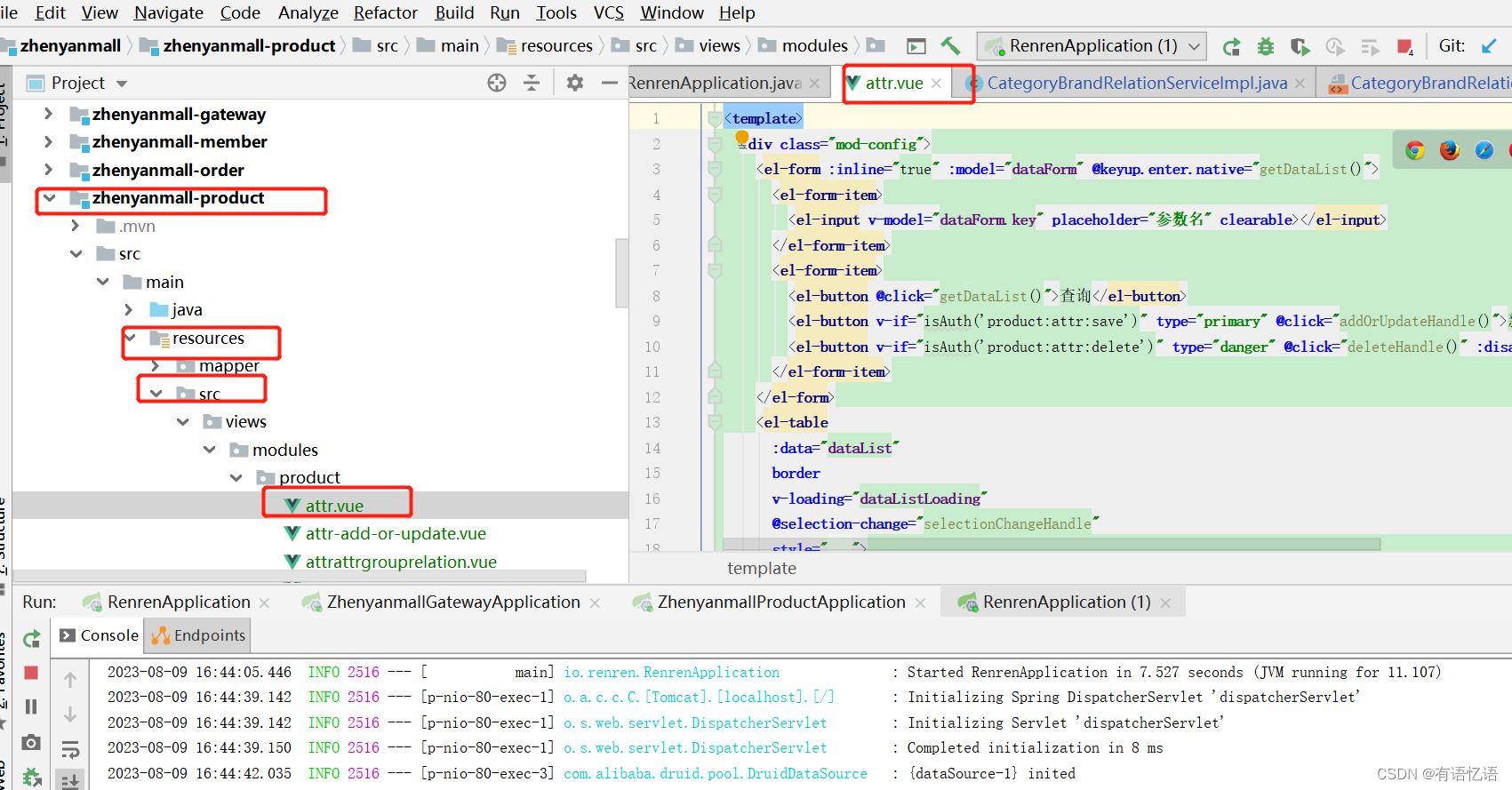This screenshot has height=790, width=1512.
Task: Expand zhenyanmall-order module
Action: coord(49,170)
